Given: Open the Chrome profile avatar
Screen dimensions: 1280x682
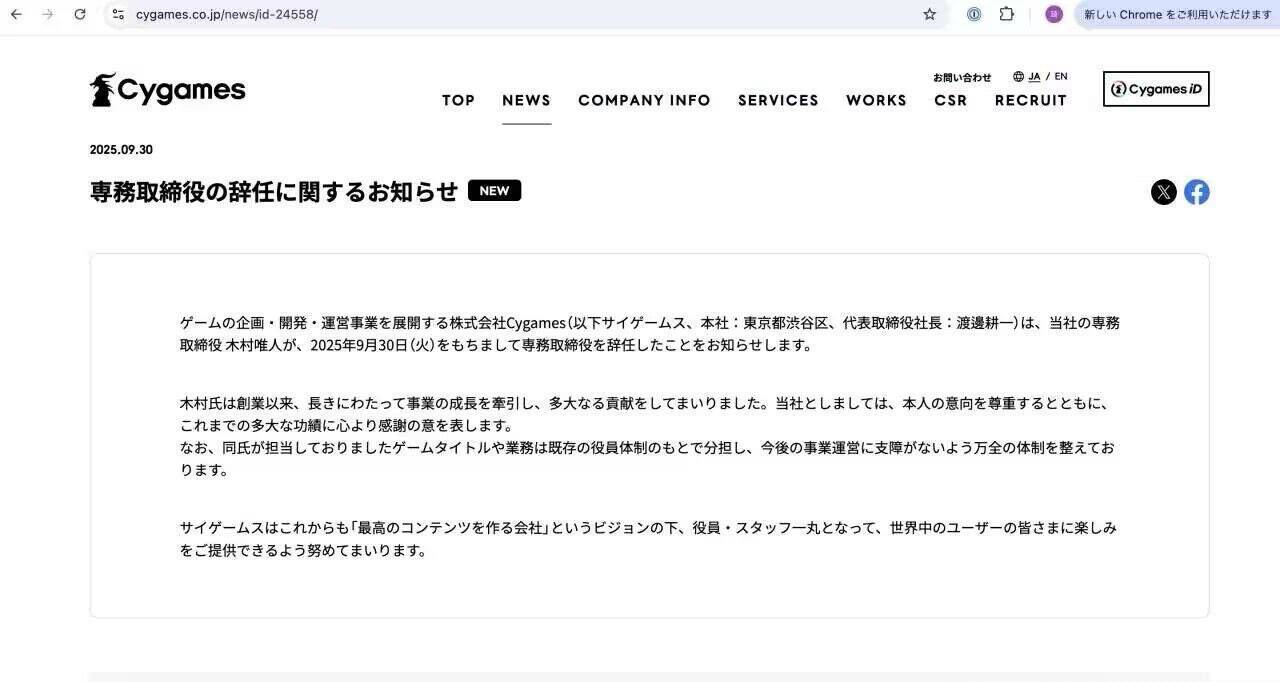Looking at the screenshot, I should (1054, 14).
